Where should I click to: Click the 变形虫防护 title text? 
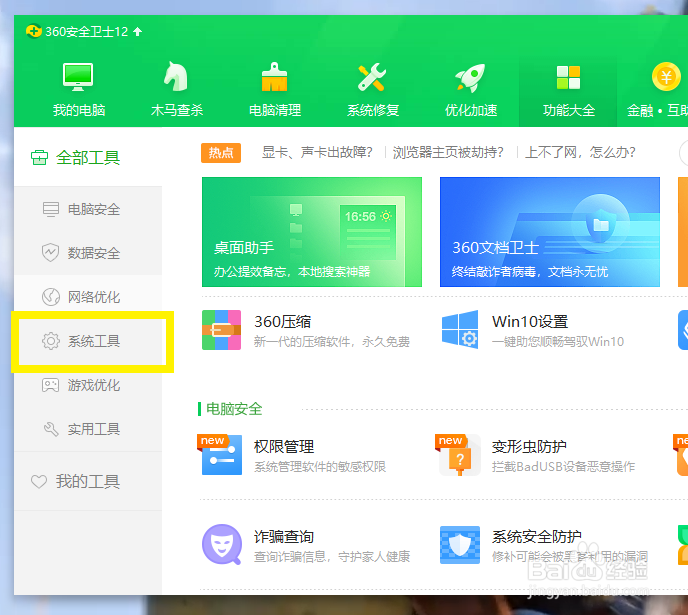tap(529, 447)
